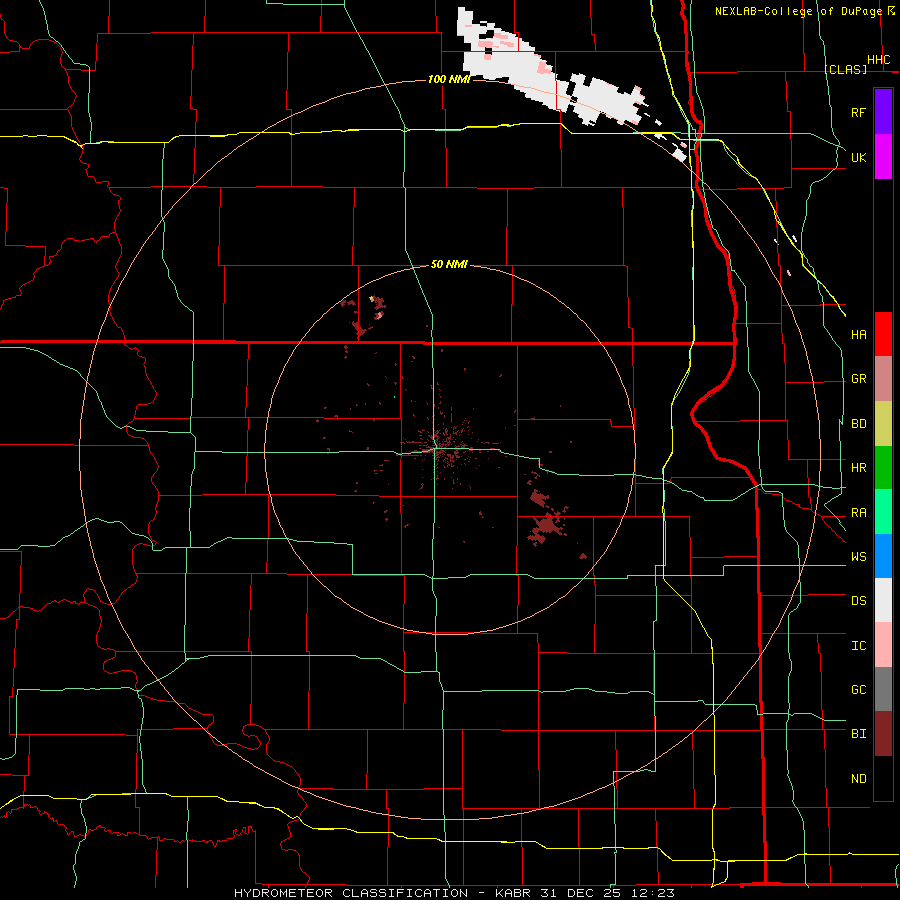Click the '12:23' timestamp text

pyautogui.click(x=655, y=893)
